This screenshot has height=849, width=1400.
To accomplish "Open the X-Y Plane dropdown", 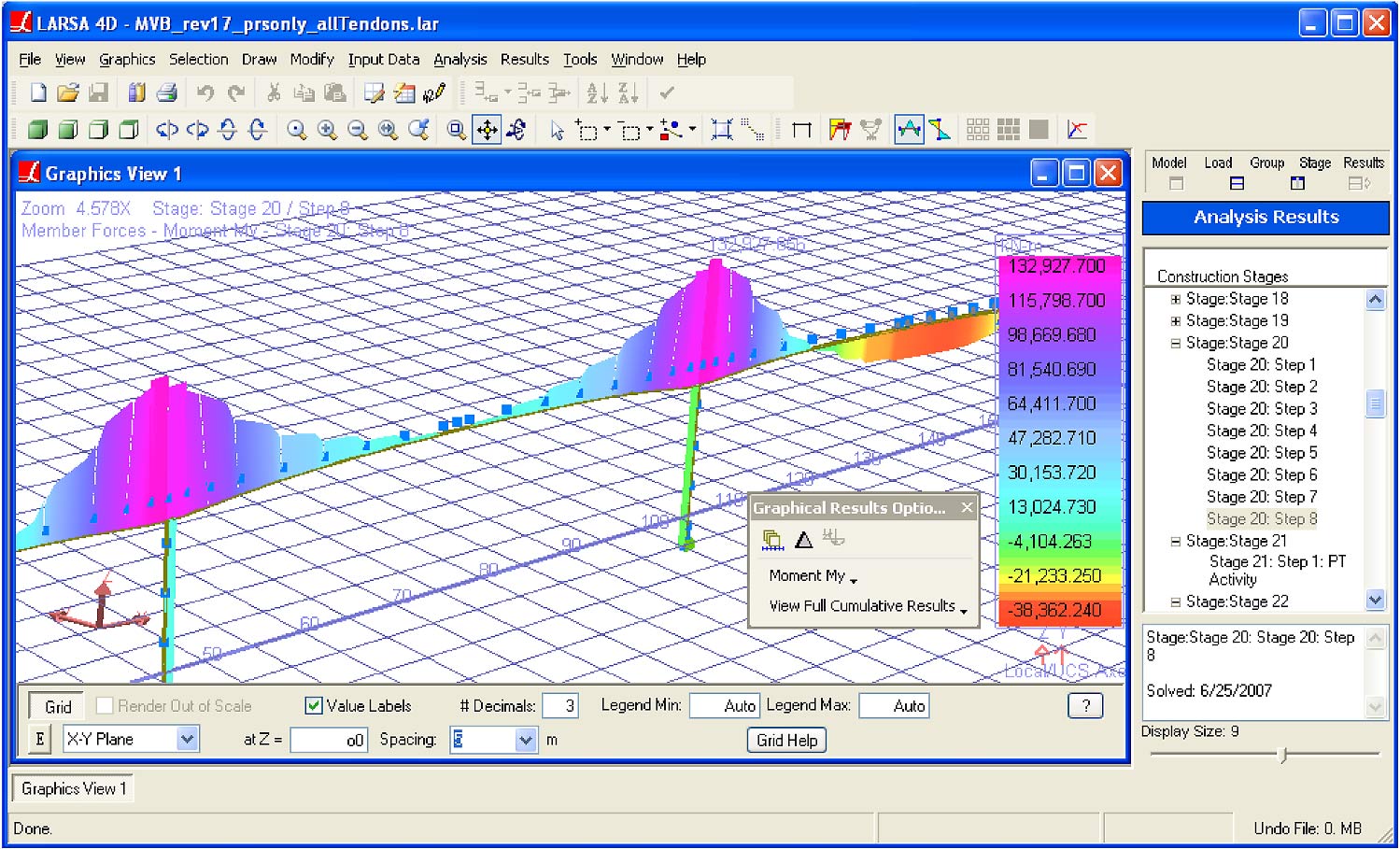I will (188, 740).
